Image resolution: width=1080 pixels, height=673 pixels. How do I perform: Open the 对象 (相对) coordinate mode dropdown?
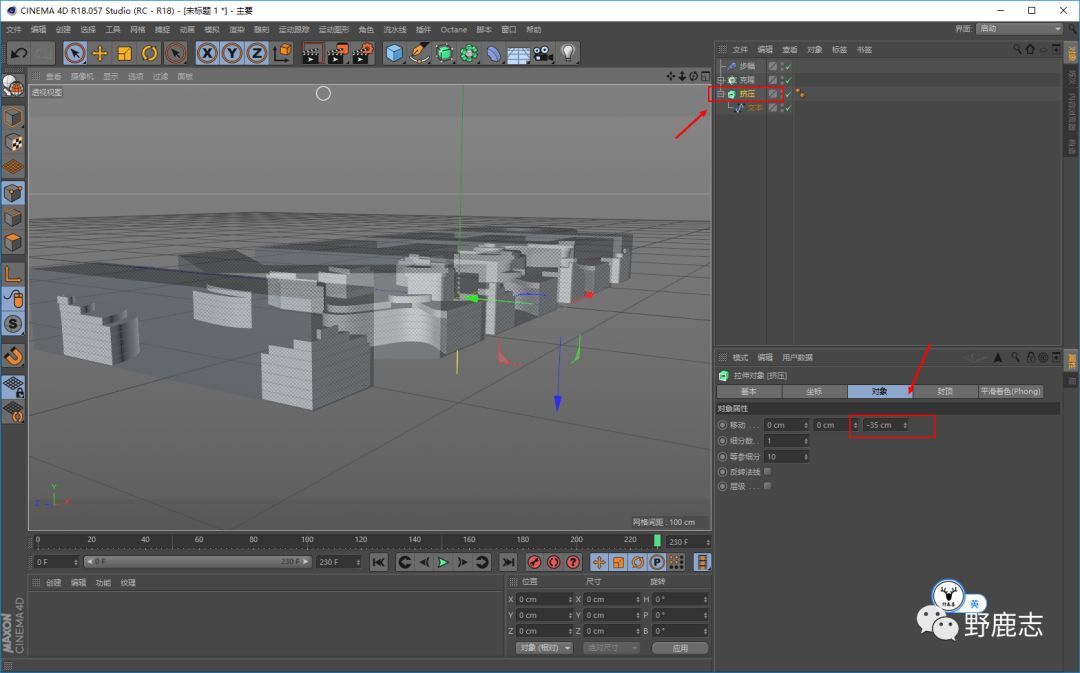tap(544, 648)
